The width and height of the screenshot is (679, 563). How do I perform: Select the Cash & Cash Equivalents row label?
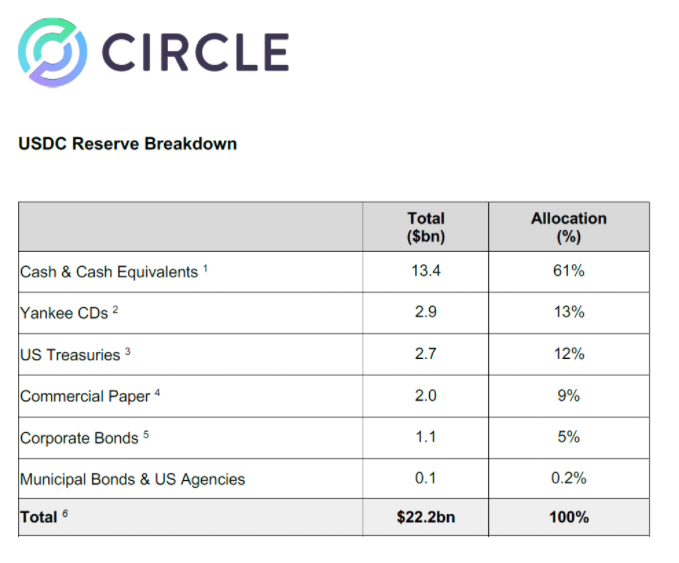[109, 272]
